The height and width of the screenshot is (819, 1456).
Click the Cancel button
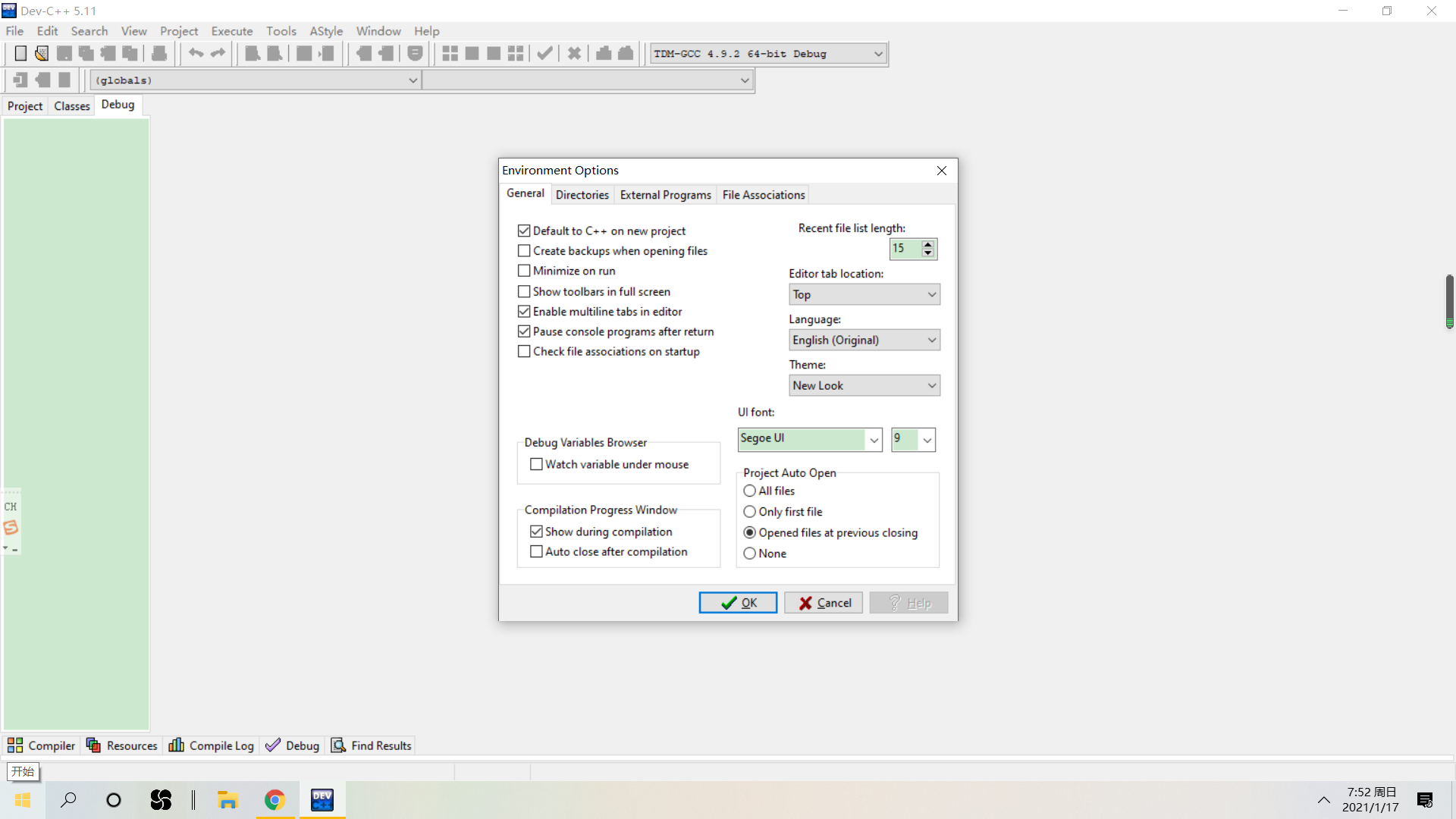point(824,603)
